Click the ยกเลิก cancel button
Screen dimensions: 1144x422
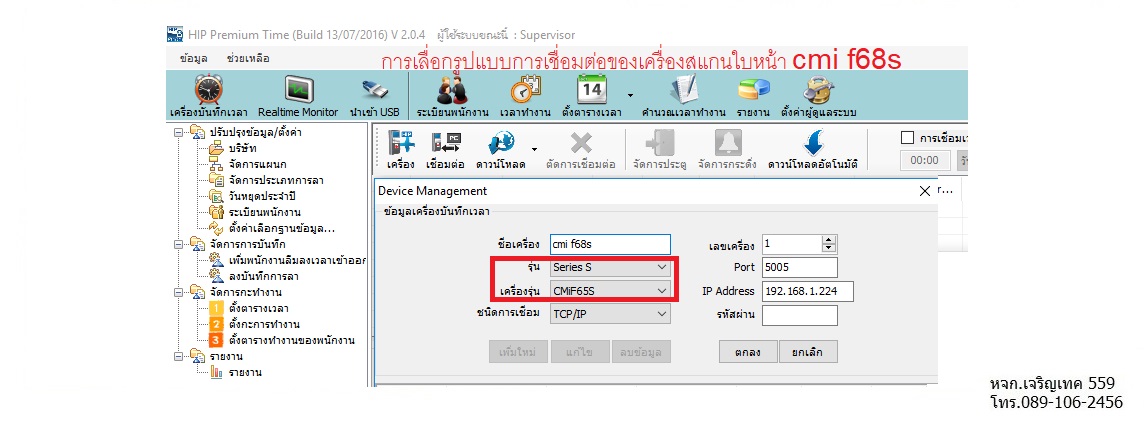(x=808, y=352)
